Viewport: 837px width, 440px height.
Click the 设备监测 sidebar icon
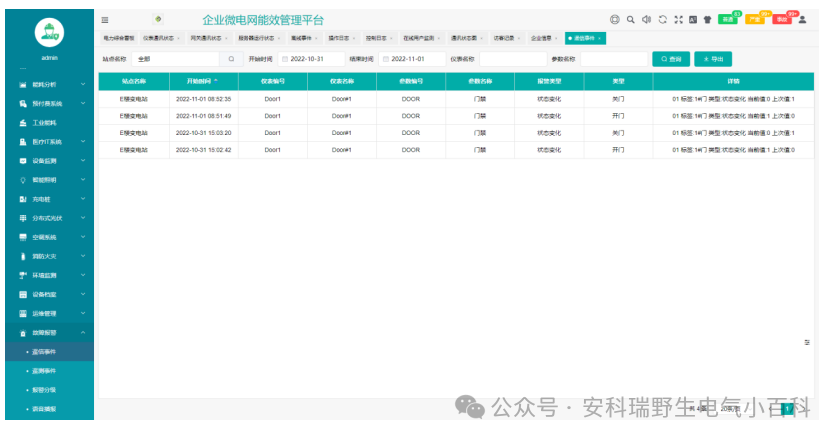(x=22, y=161)
